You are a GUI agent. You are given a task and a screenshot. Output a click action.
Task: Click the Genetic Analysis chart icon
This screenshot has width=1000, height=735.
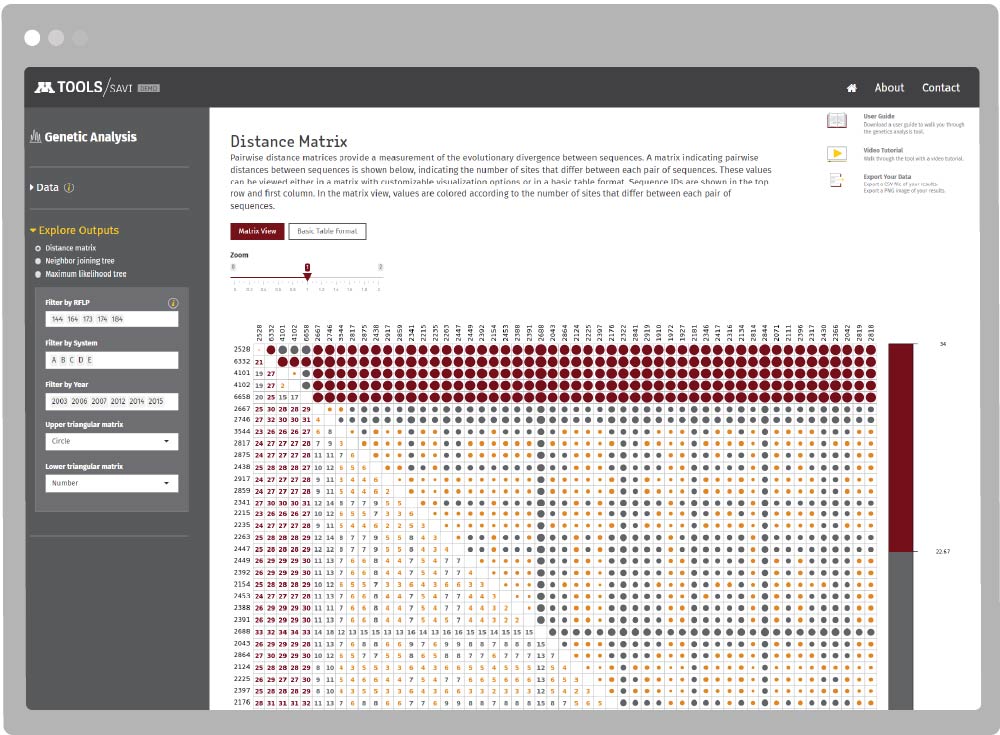pyautogui.click(x=36, y=137)
